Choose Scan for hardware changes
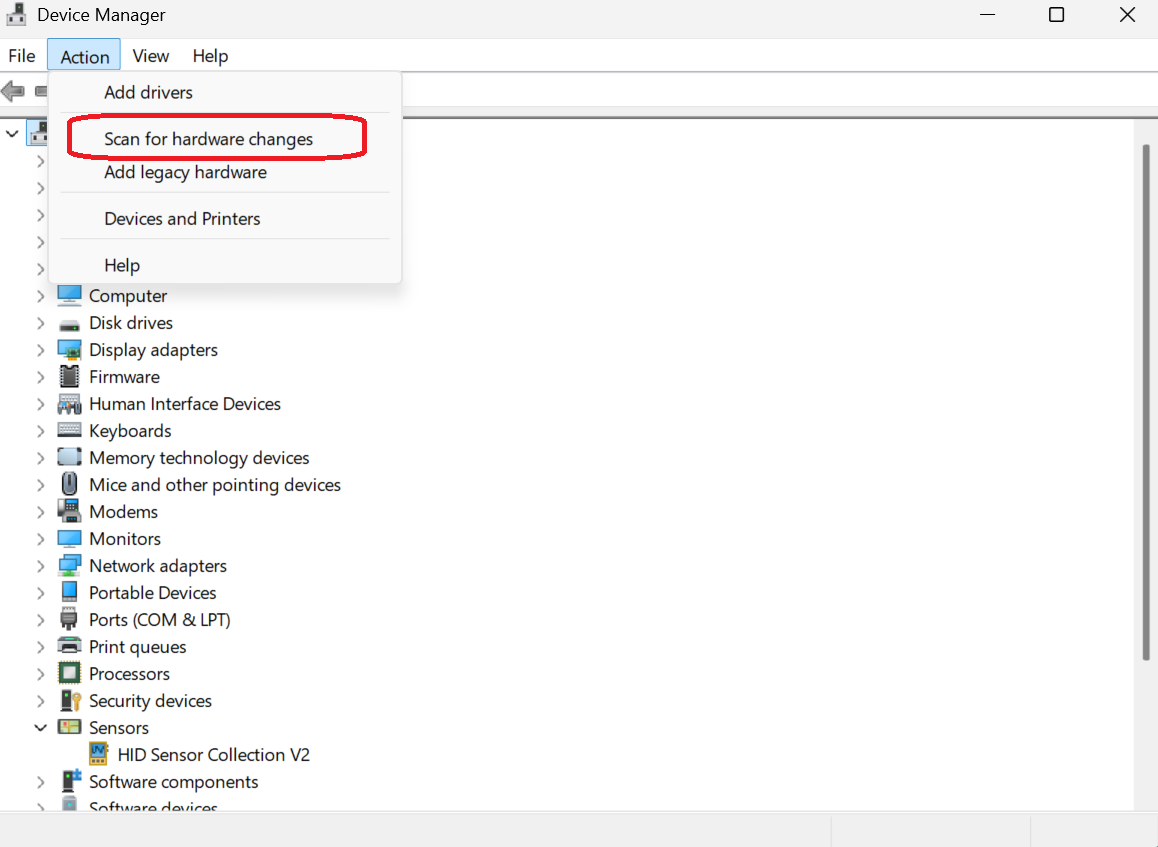This screenshot has width=1158, height=847. click(x=208, y=139)
